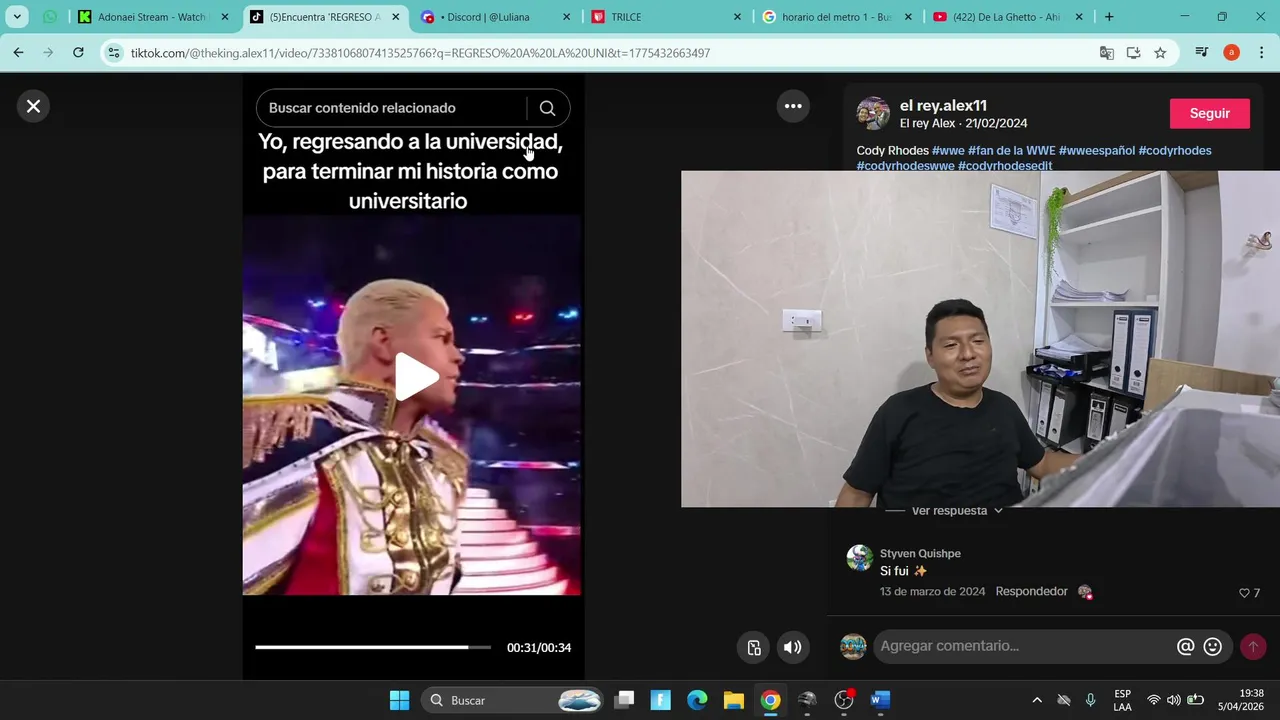Bookmark this page with the star icon
This screenshot has height=720, width=1280.
[x=1160, y=53]
